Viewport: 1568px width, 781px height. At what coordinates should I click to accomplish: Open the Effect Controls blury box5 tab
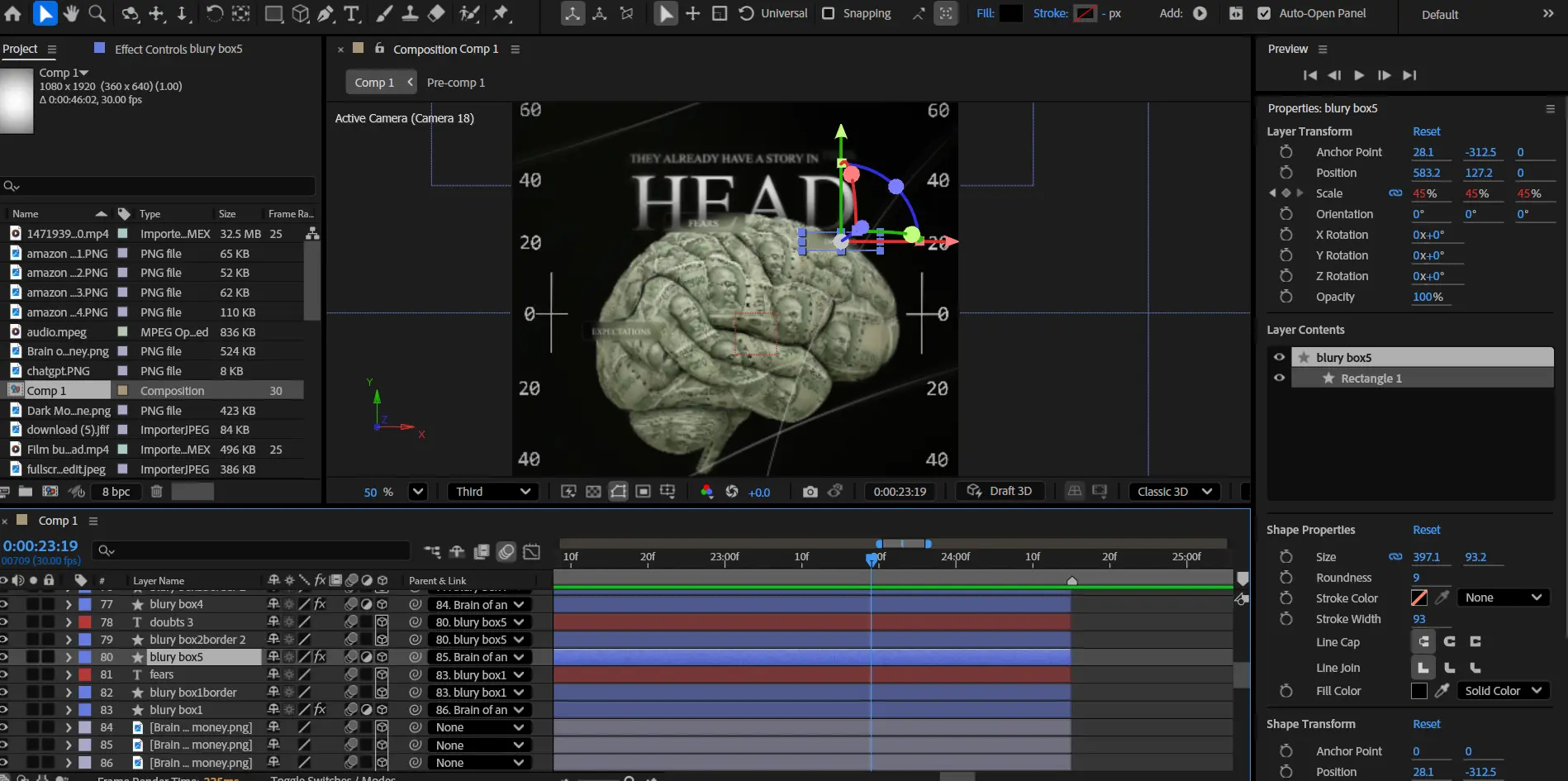pyautogui.click(x=178, y=49)
